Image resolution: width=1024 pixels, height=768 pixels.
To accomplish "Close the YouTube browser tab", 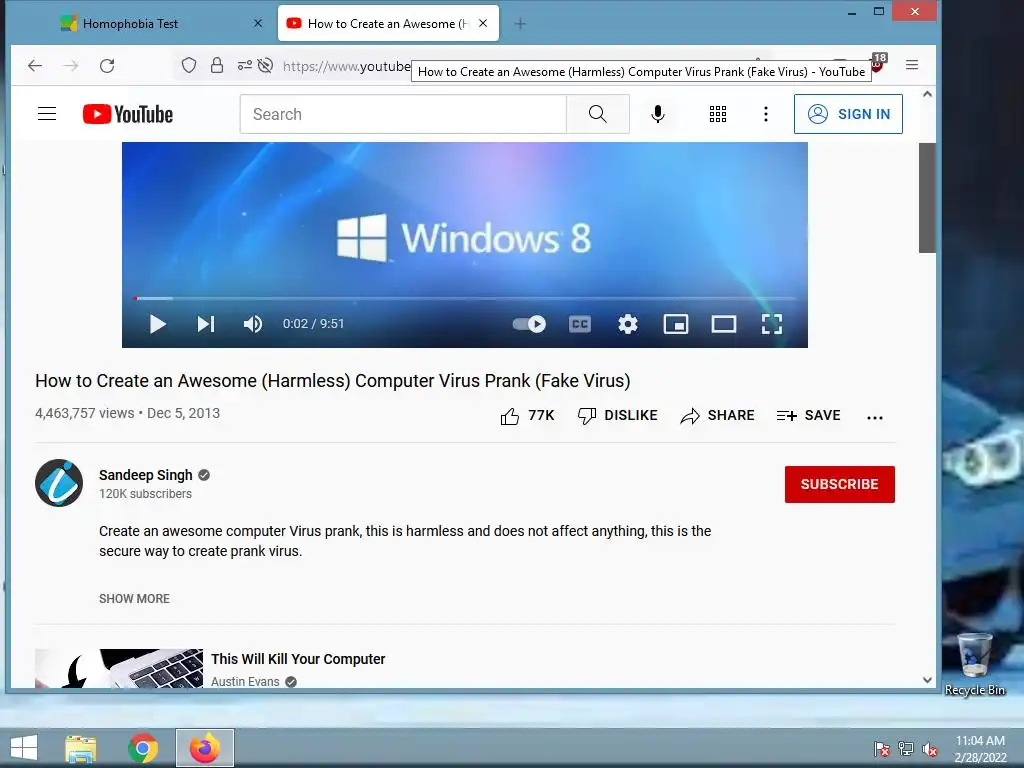I will (x=483, y=24).
